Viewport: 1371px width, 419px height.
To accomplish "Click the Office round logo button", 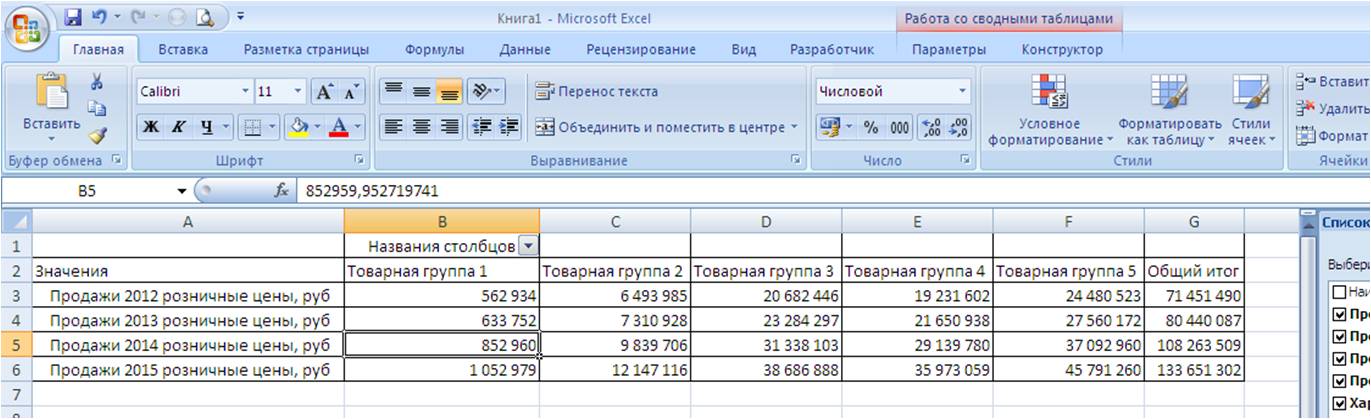I will coord(28,27).
